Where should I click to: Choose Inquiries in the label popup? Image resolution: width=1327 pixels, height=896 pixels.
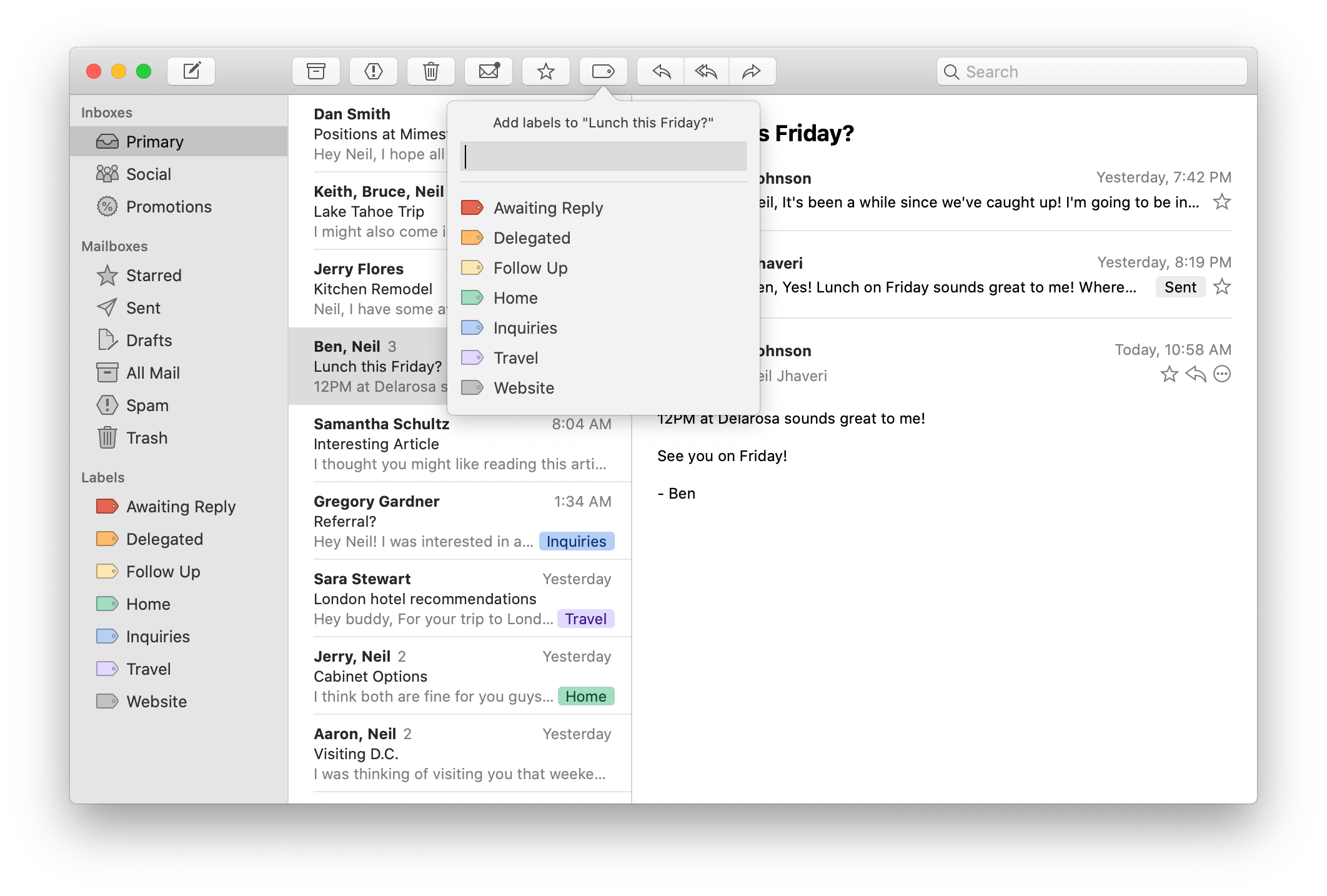click(x=604, y=328)
